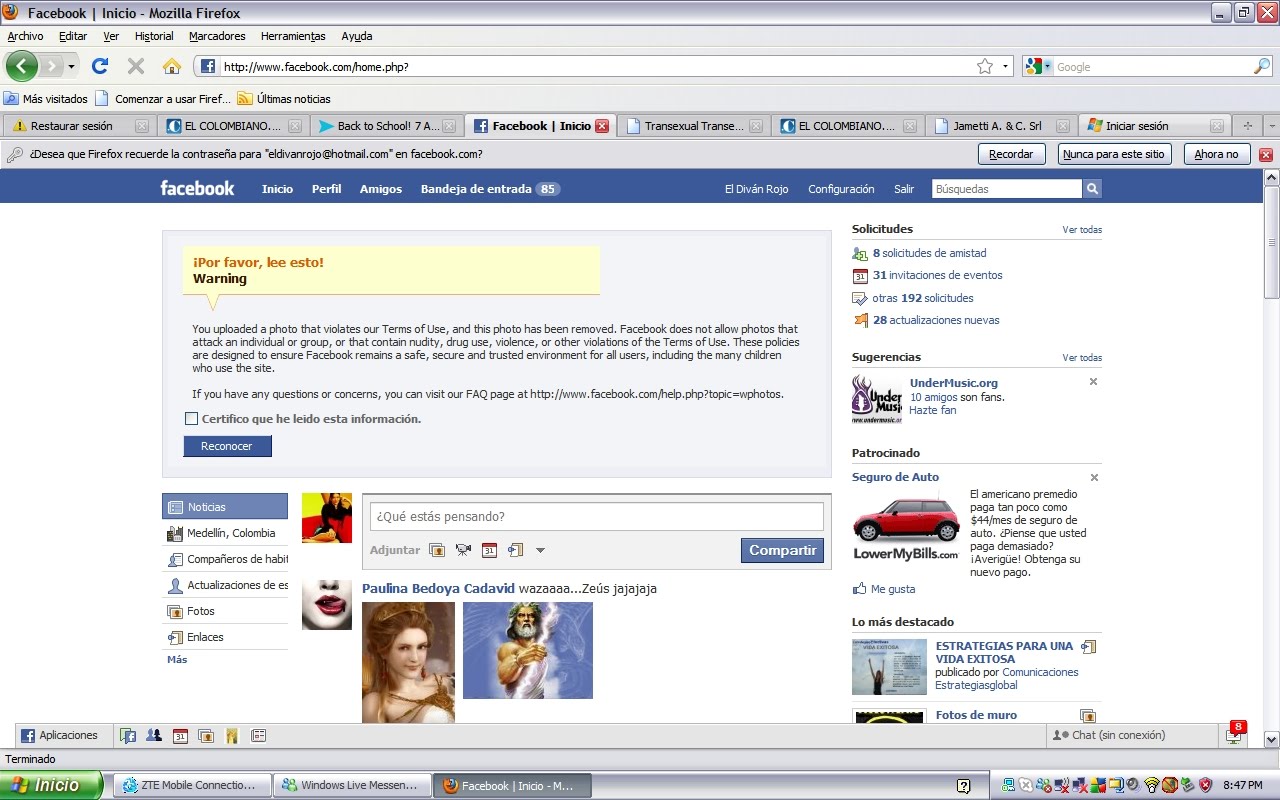The height and width of the screenshot is (800, 1280).
Task: Open the Zeus image thumbnail in Paulina's post
Action: tap(528, 650)
